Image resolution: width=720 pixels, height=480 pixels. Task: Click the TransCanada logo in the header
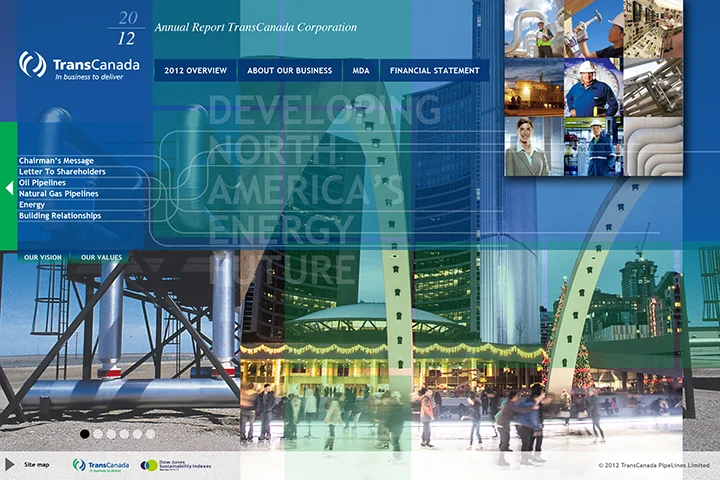(79, 66)
